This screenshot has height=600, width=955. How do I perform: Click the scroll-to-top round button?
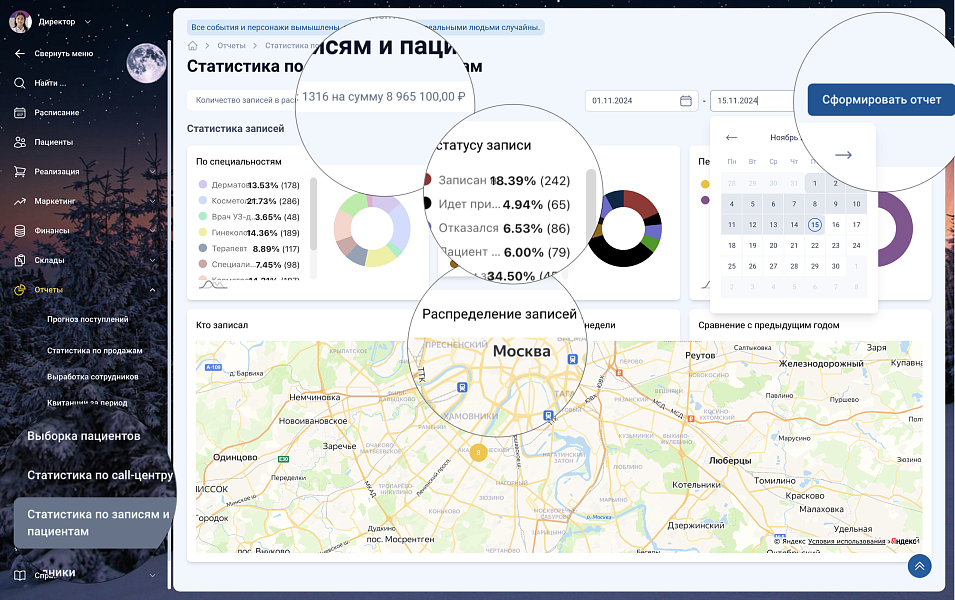919,566
